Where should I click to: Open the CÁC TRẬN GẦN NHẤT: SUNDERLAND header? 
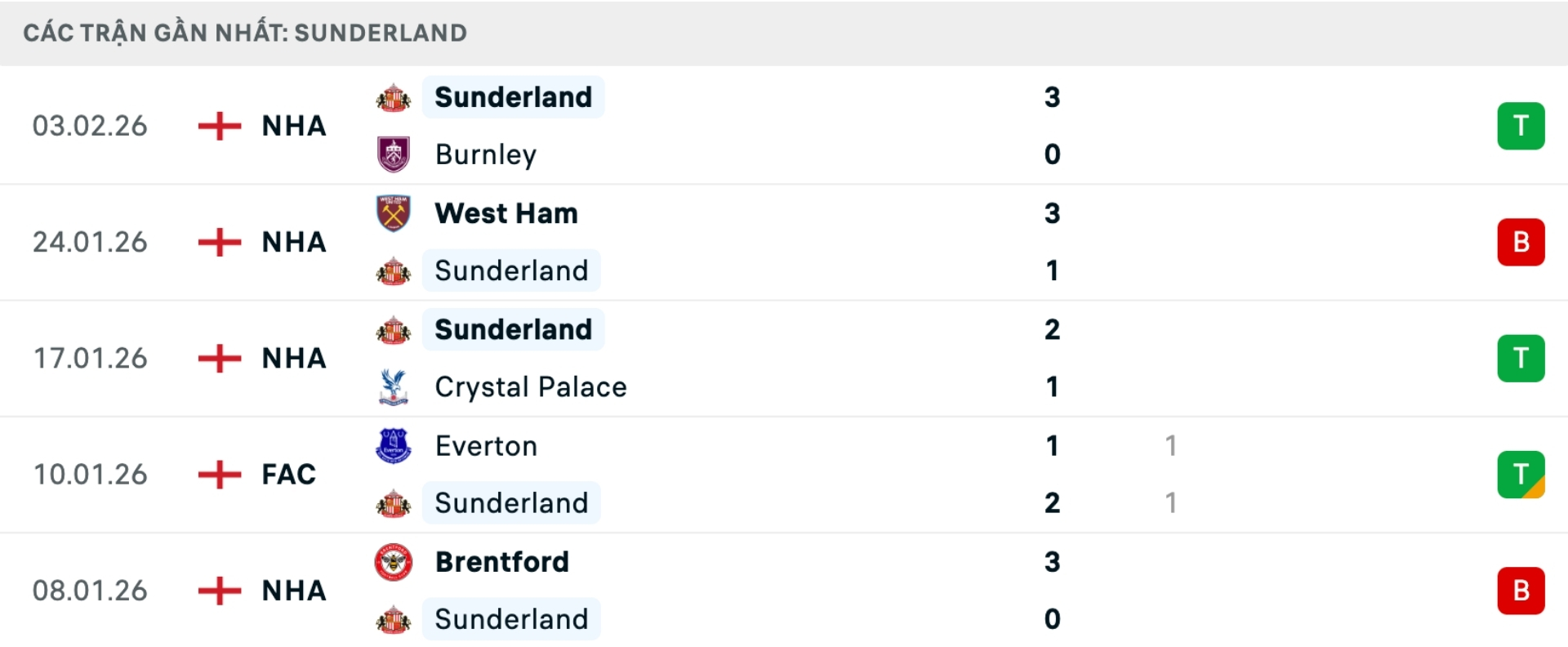pyautogui.click(x=245, y=33)
